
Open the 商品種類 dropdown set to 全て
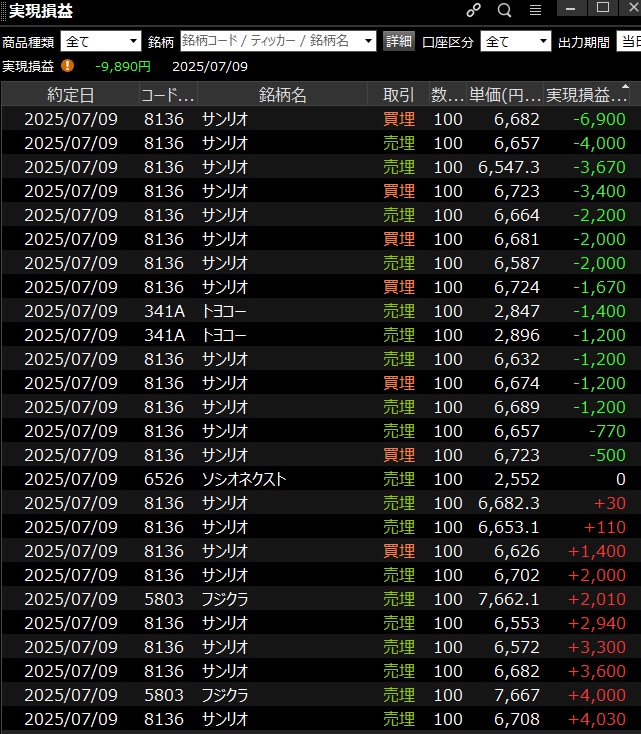[x=101, y=42]
